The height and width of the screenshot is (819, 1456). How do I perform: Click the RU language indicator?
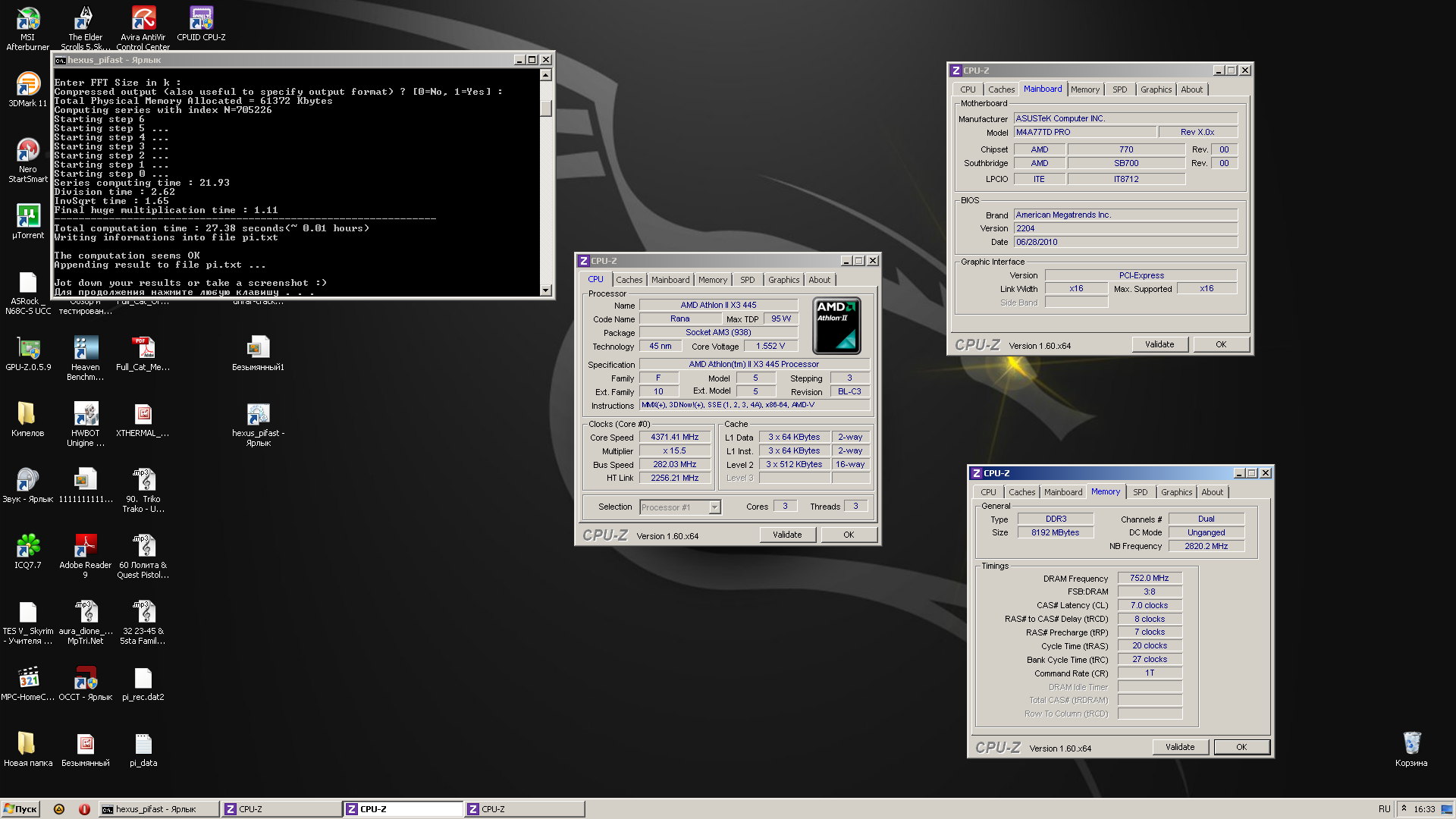tap(1384, 809)
